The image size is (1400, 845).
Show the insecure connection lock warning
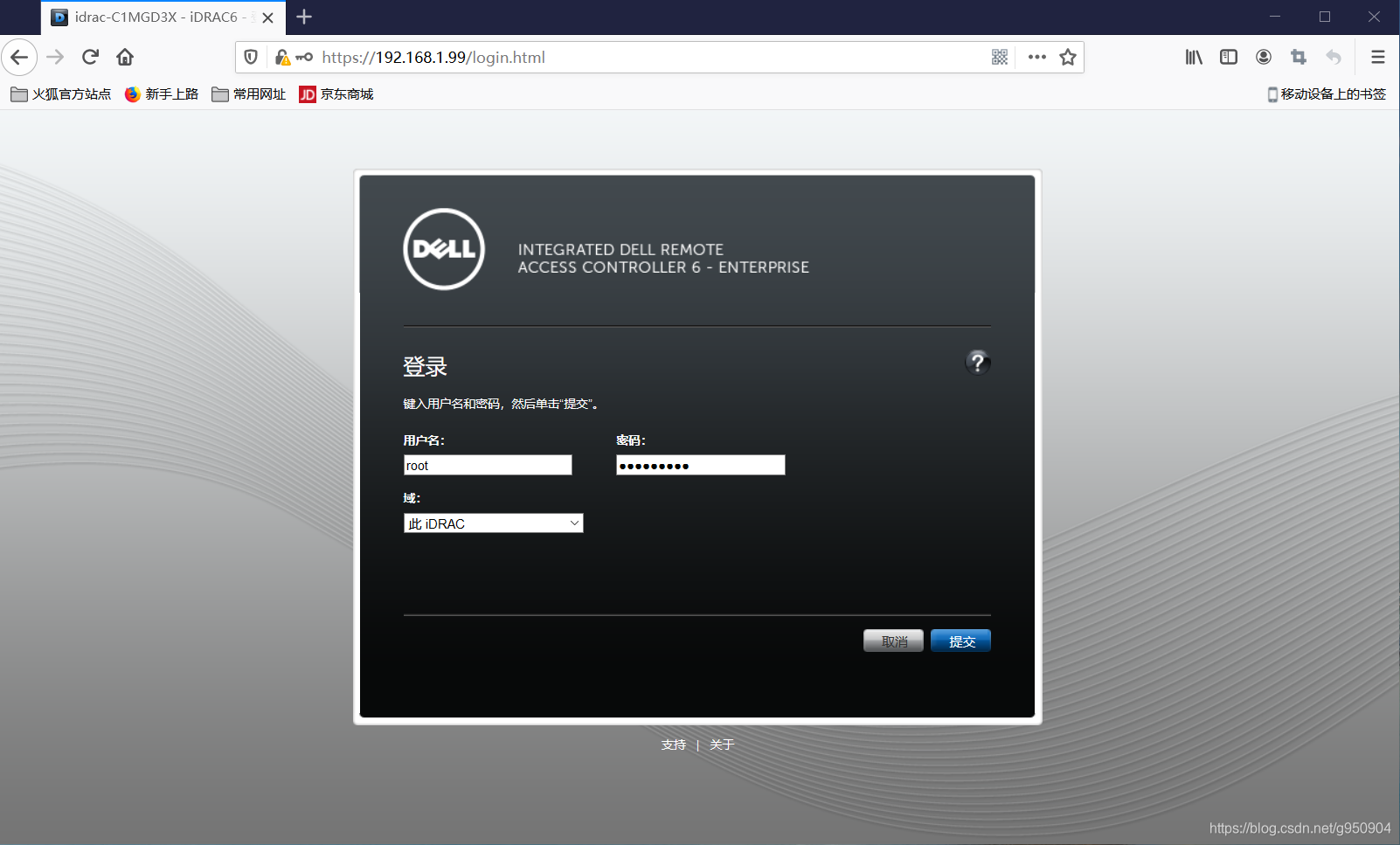point(282,58)
